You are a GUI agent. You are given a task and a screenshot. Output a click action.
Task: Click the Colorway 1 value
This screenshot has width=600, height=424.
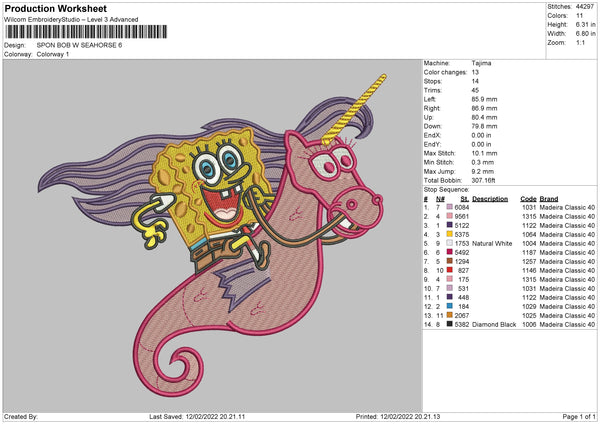[53, 54]
